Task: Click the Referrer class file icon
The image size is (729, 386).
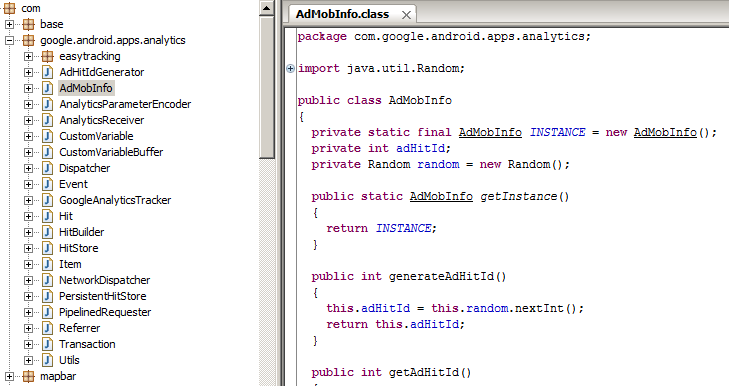Action: (47, 328)
